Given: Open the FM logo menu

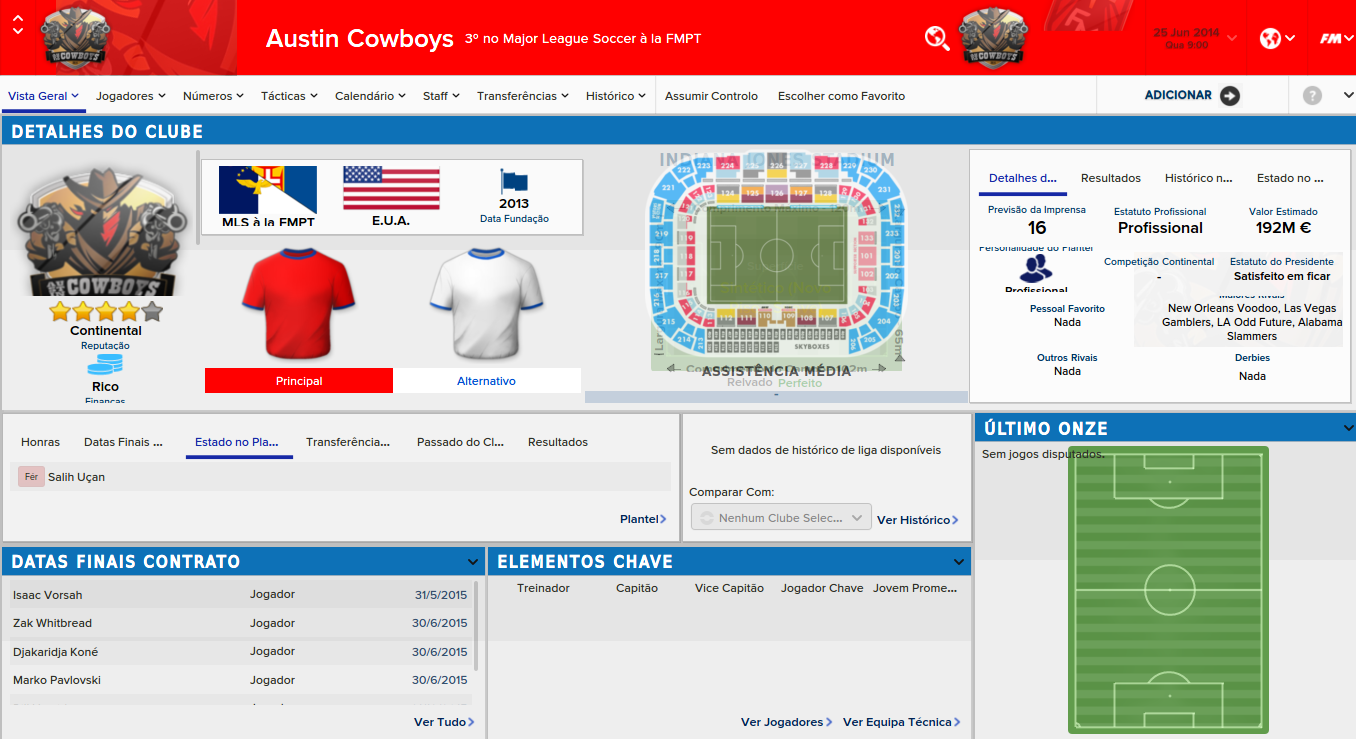Looking at the screenshot, I should pos(1335,38).
